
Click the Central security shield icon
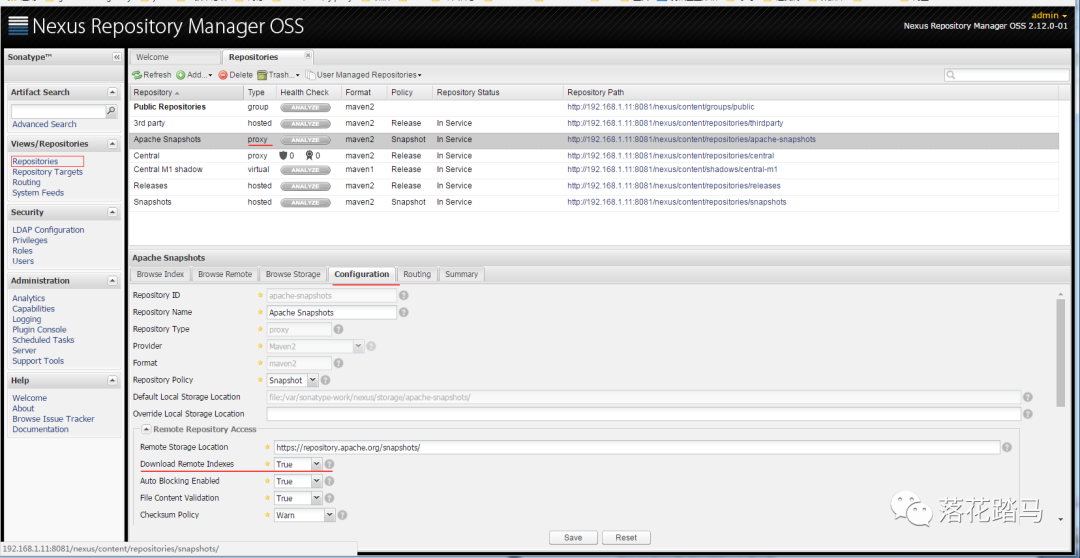pyautogui.click(x=283, y=156)
